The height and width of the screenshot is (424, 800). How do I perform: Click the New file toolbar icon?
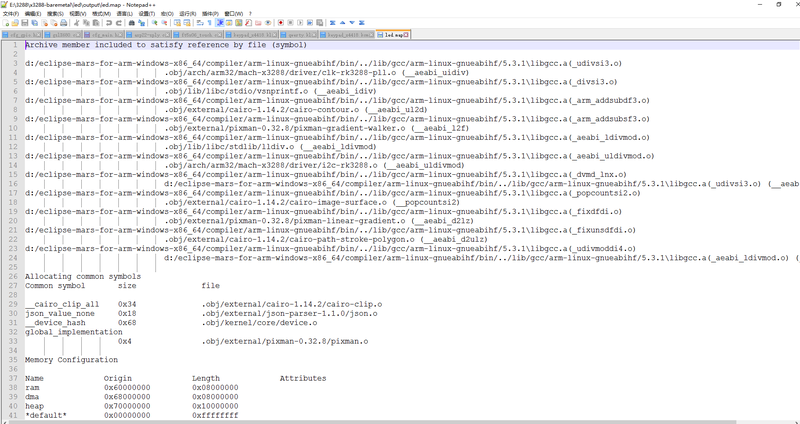click(6, 22)
